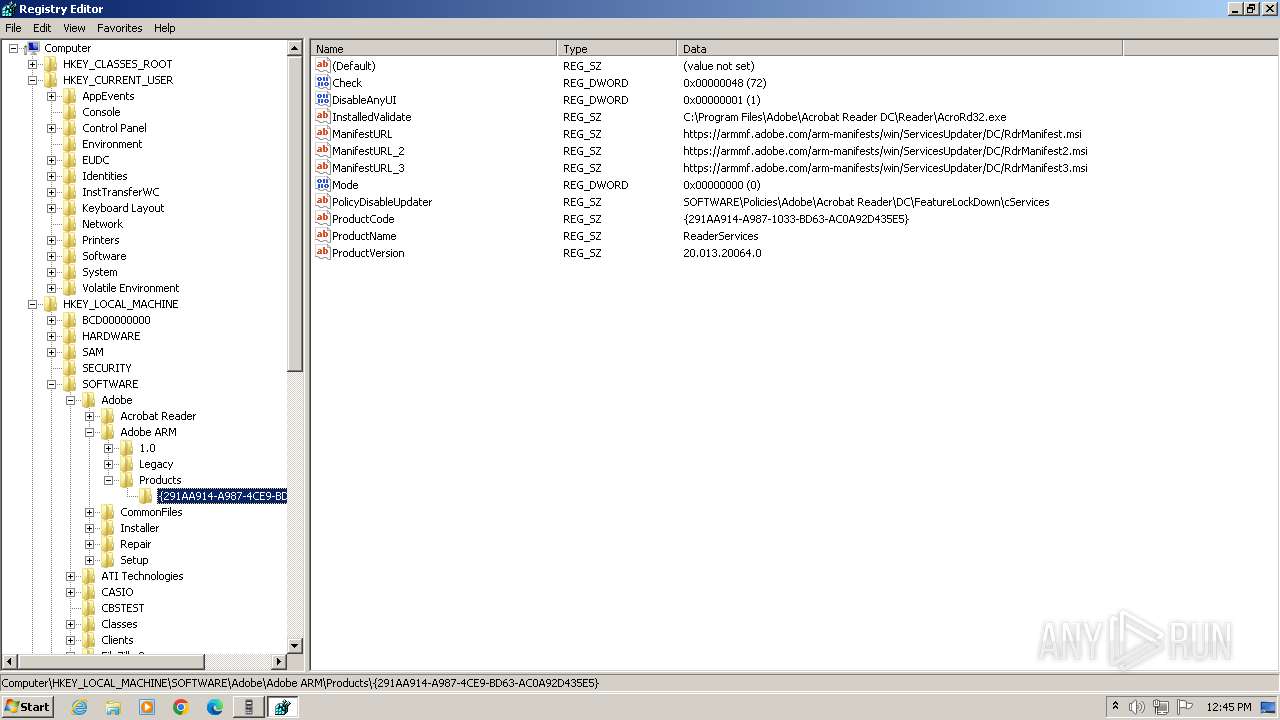Screen dimensions: 1280x720
Task: Expand the Control Panel key
Action: (x=51, y=128)
